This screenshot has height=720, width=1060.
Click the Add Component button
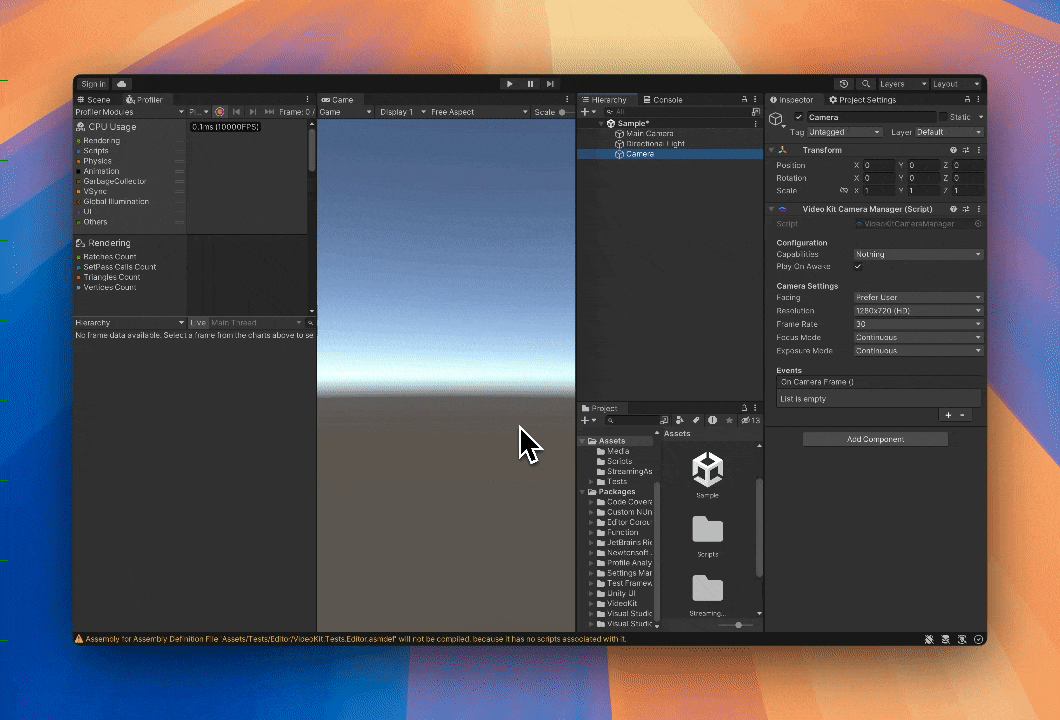click(875, 439)
